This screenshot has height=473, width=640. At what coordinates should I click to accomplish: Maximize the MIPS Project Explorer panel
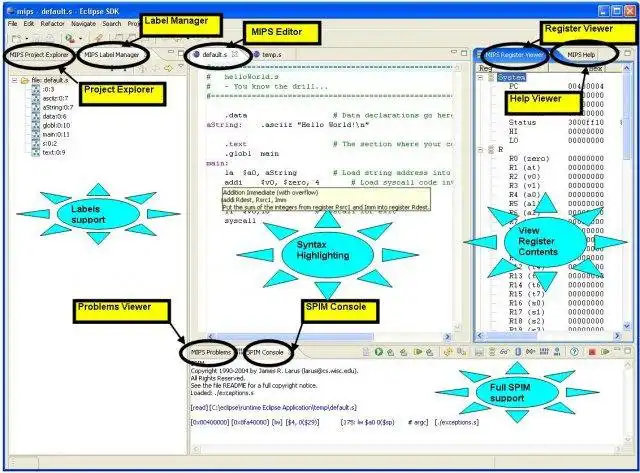pyautogui.click(x=180, y=53)
